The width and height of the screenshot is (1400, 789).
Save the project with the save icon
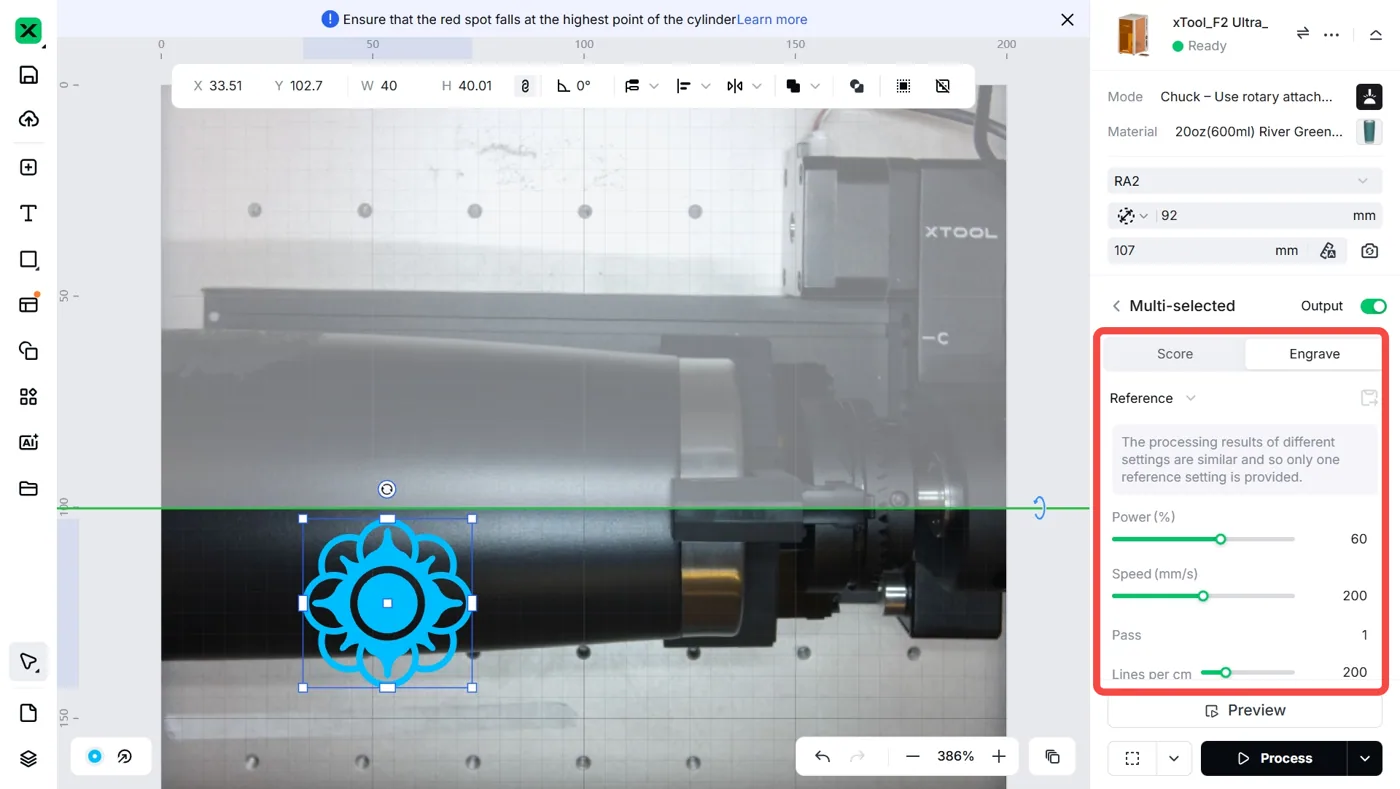click(x=28, y=75)
